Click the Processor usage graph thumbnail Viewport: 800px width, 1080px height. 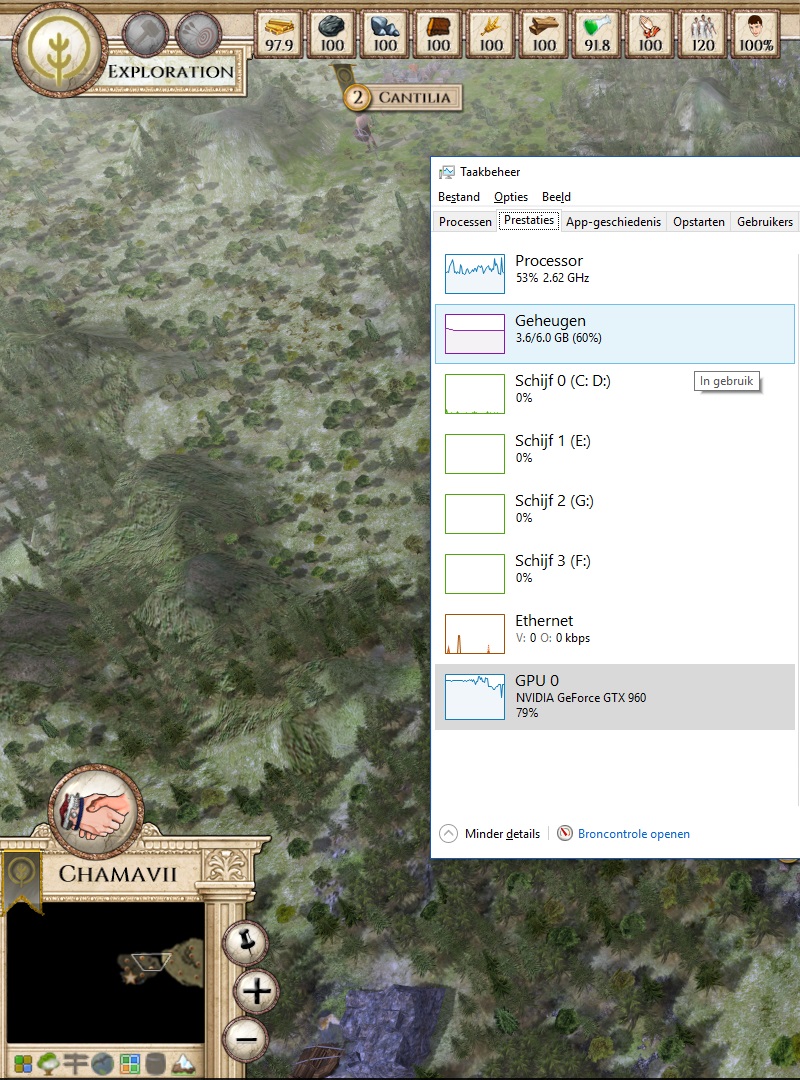[475, 273]
